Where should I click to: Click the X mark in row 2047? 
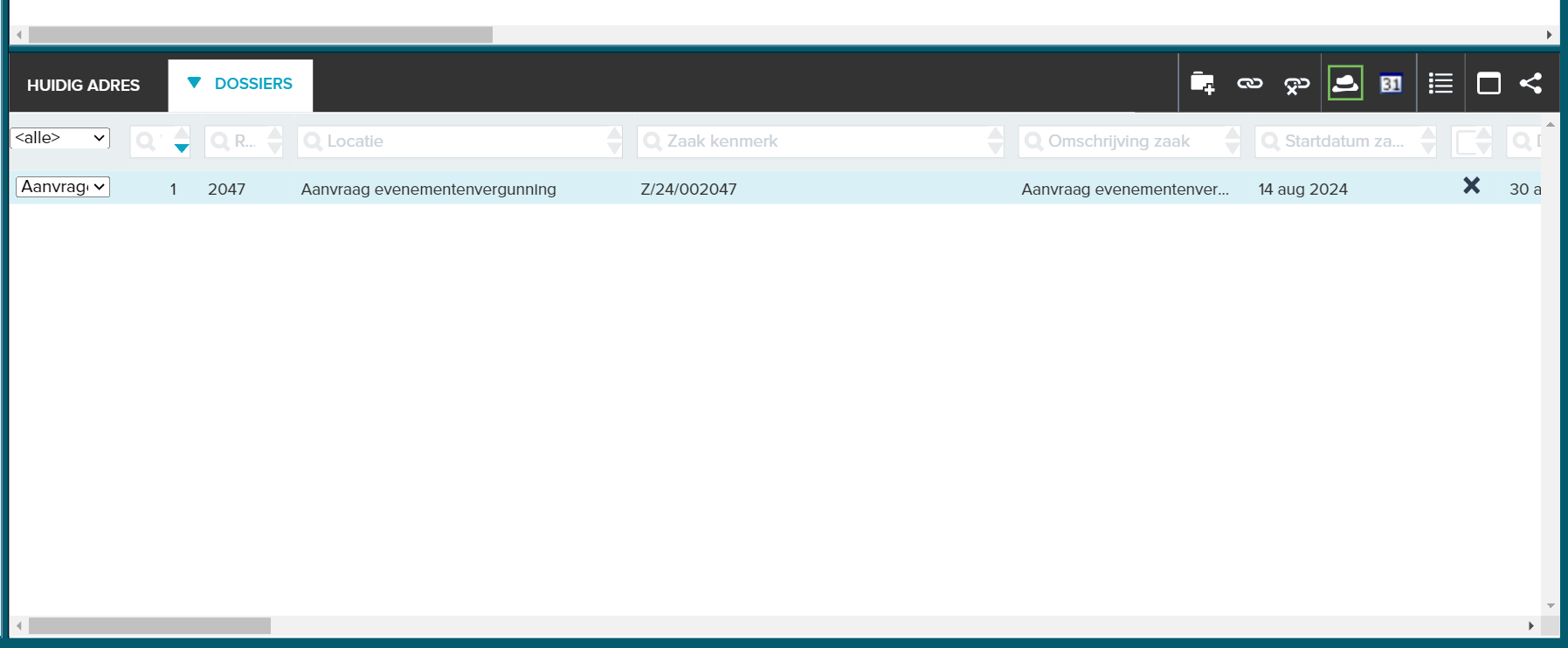coord(1472,185)
